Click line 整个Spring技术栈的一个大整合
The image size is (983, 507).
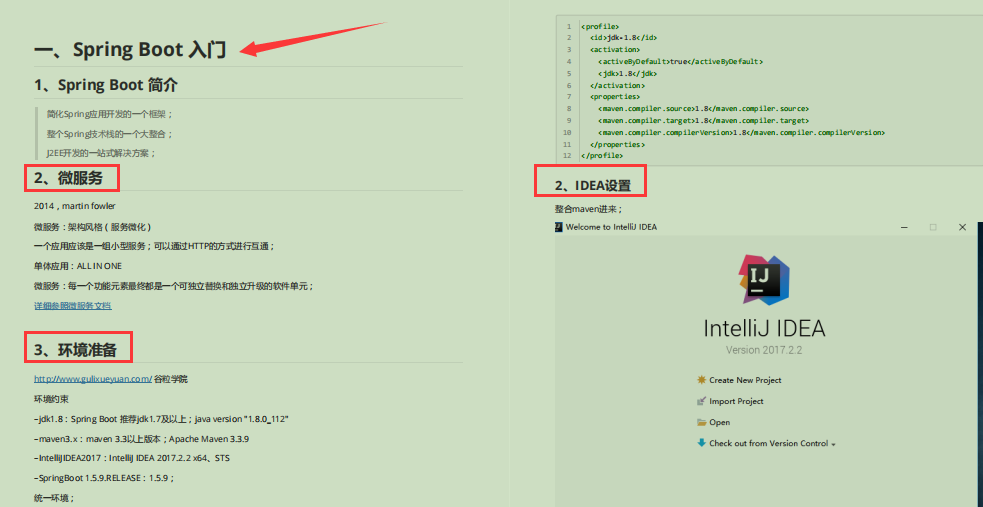[x=109, y=133]
